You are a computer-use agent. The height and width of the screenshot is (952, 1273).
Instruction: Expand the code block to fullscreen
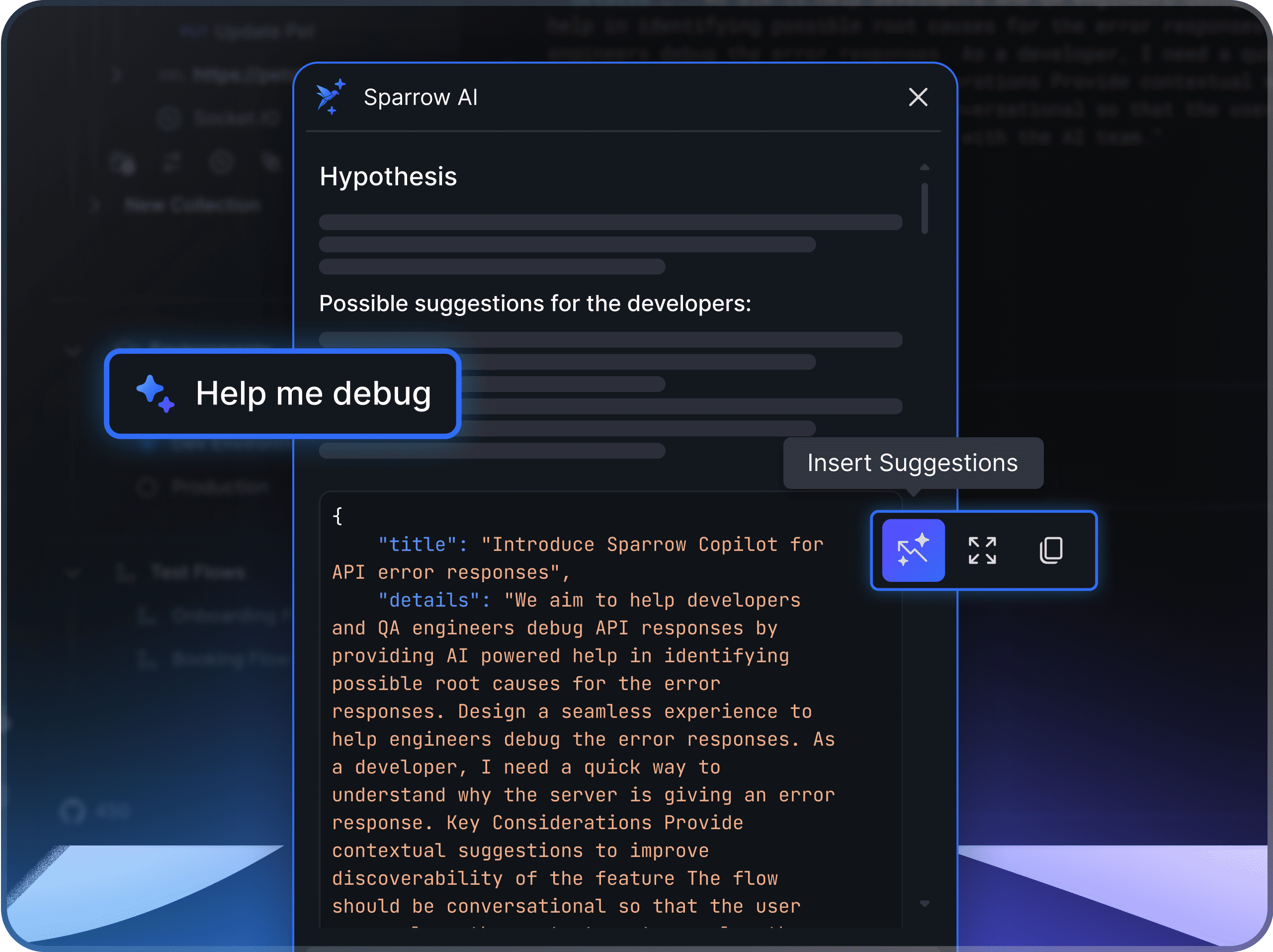click(982, 551)
